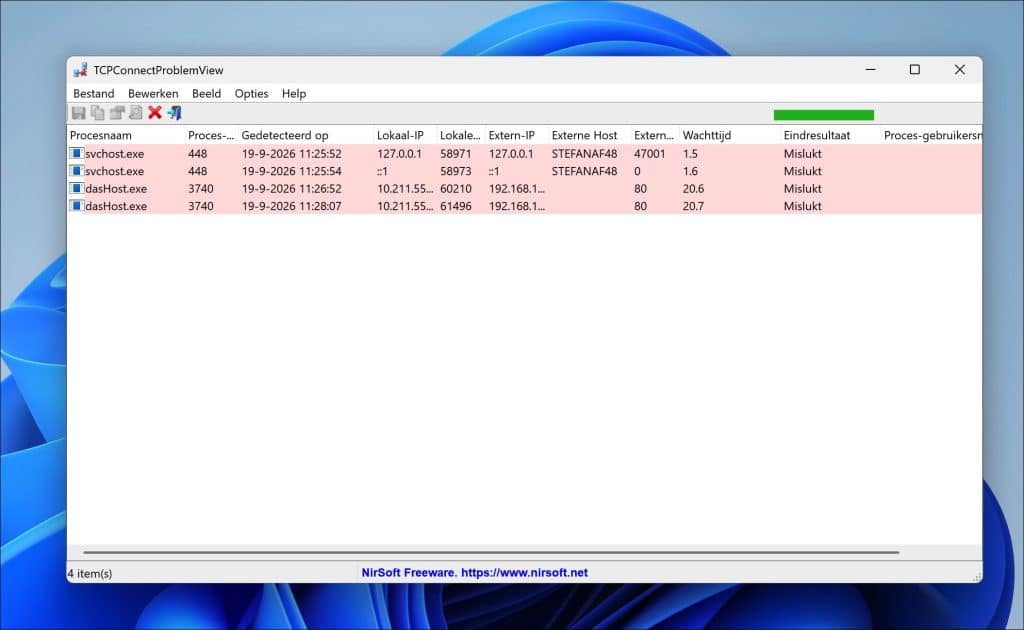Click the green progress bar
This screenshot has height=630, width=1024.
click(824, 115)
